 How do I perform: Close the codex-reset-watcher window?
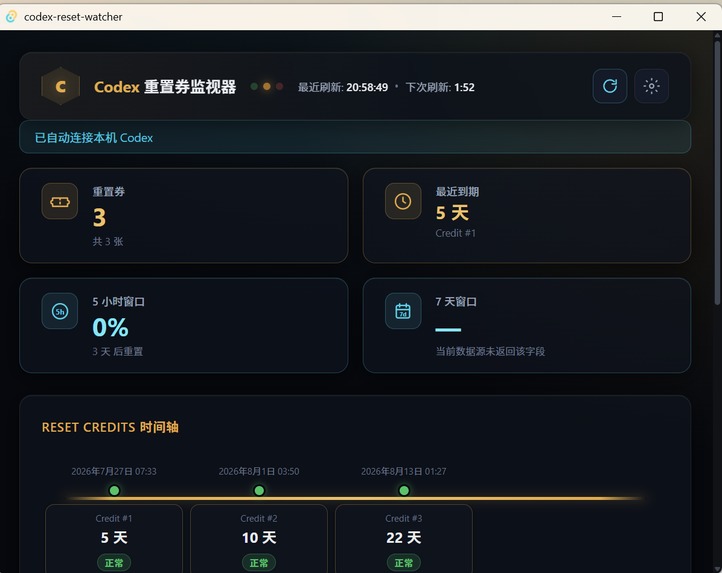point(701,17)
